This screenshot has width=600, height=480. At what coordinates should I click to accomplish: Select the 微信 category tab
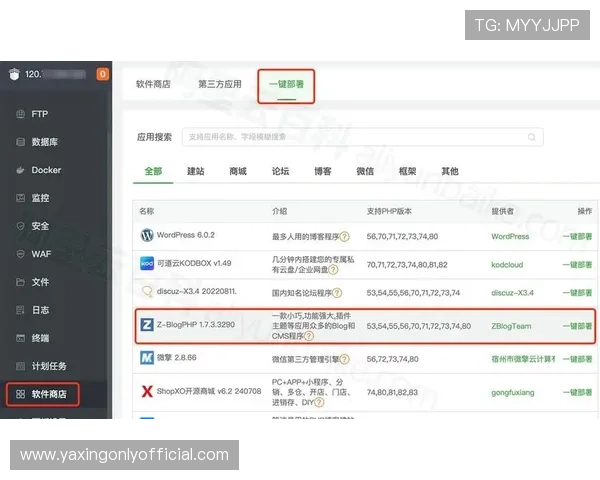(x=365, y=171)
